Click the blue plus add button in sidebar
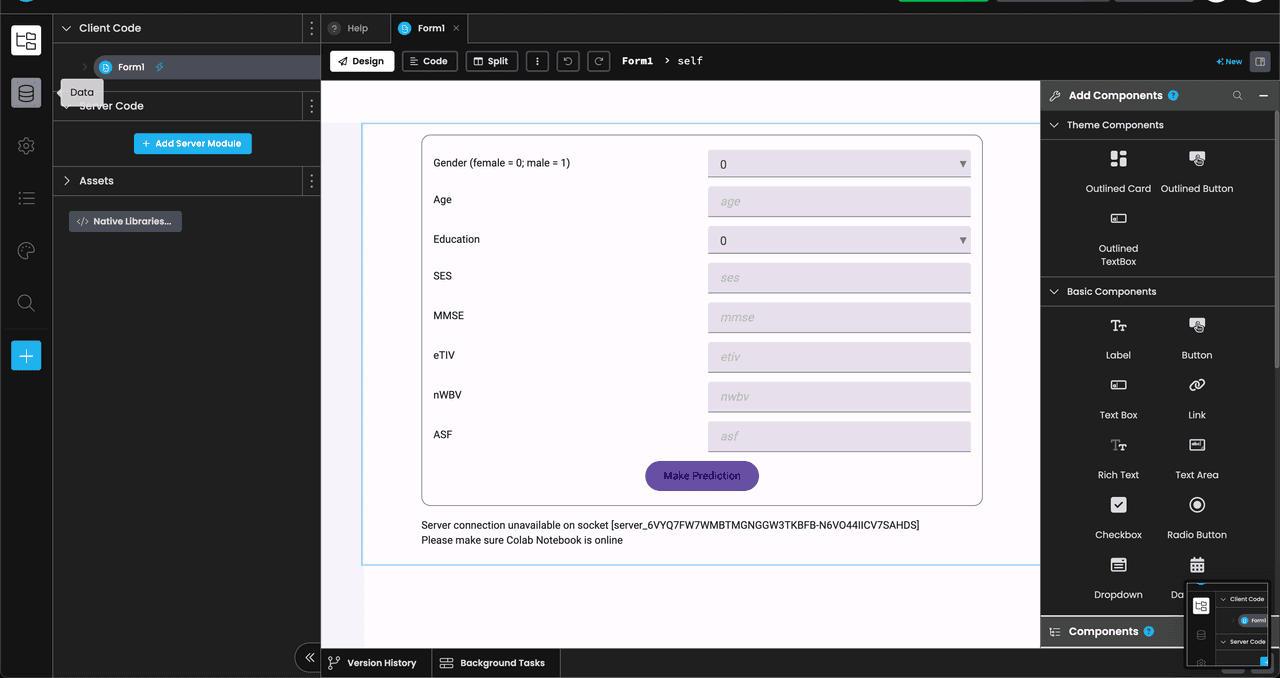 pyautogui.click(x=26, y=356)
